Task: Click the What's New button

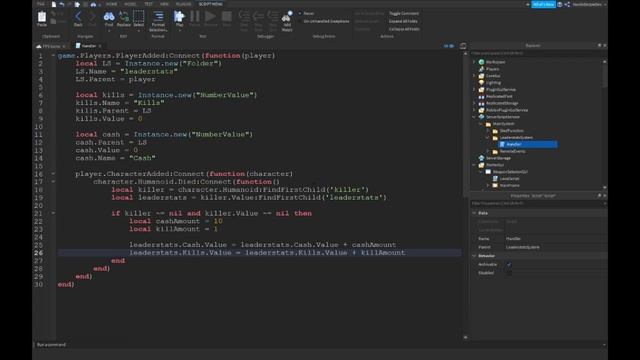Action: (543, 4)
